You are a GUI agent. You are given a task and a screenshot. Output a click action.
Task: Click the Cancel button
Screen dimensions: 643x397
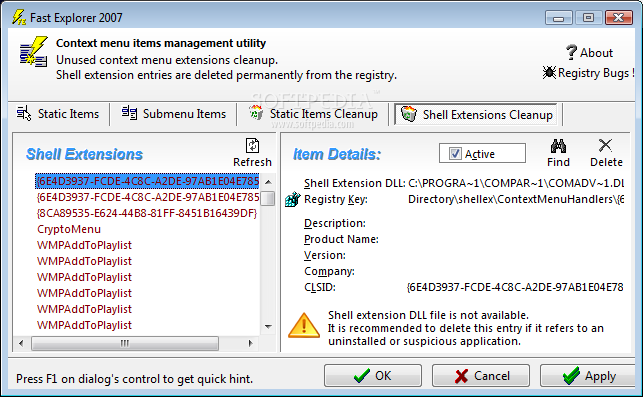(481, 376)
